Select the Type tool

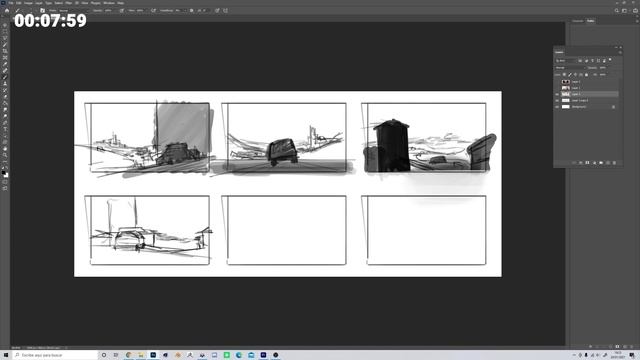[5, 129]
